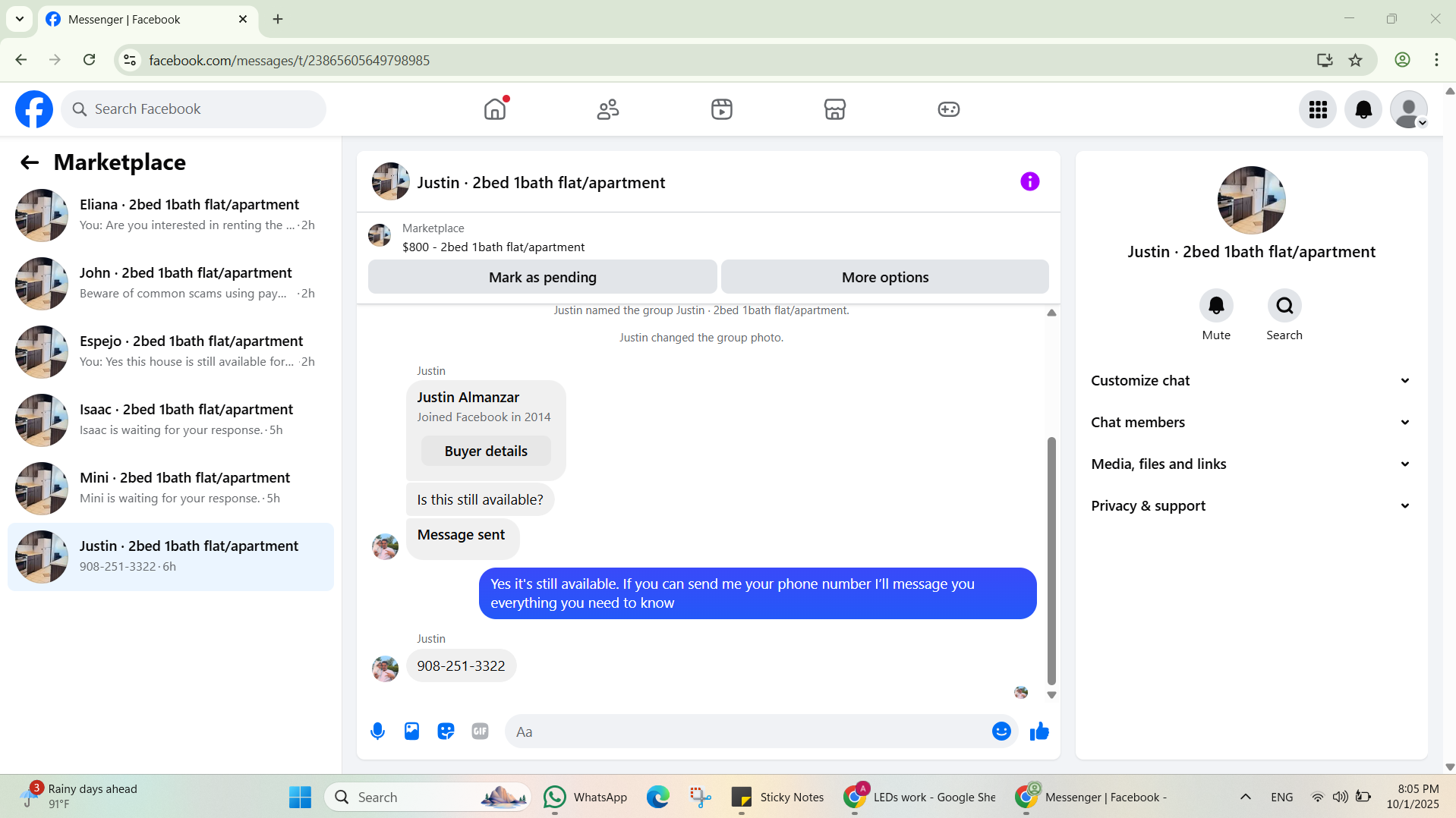Open the John apartment conversation
Image resolution: width=1456 pixels, height=818 pixels.
171,284
